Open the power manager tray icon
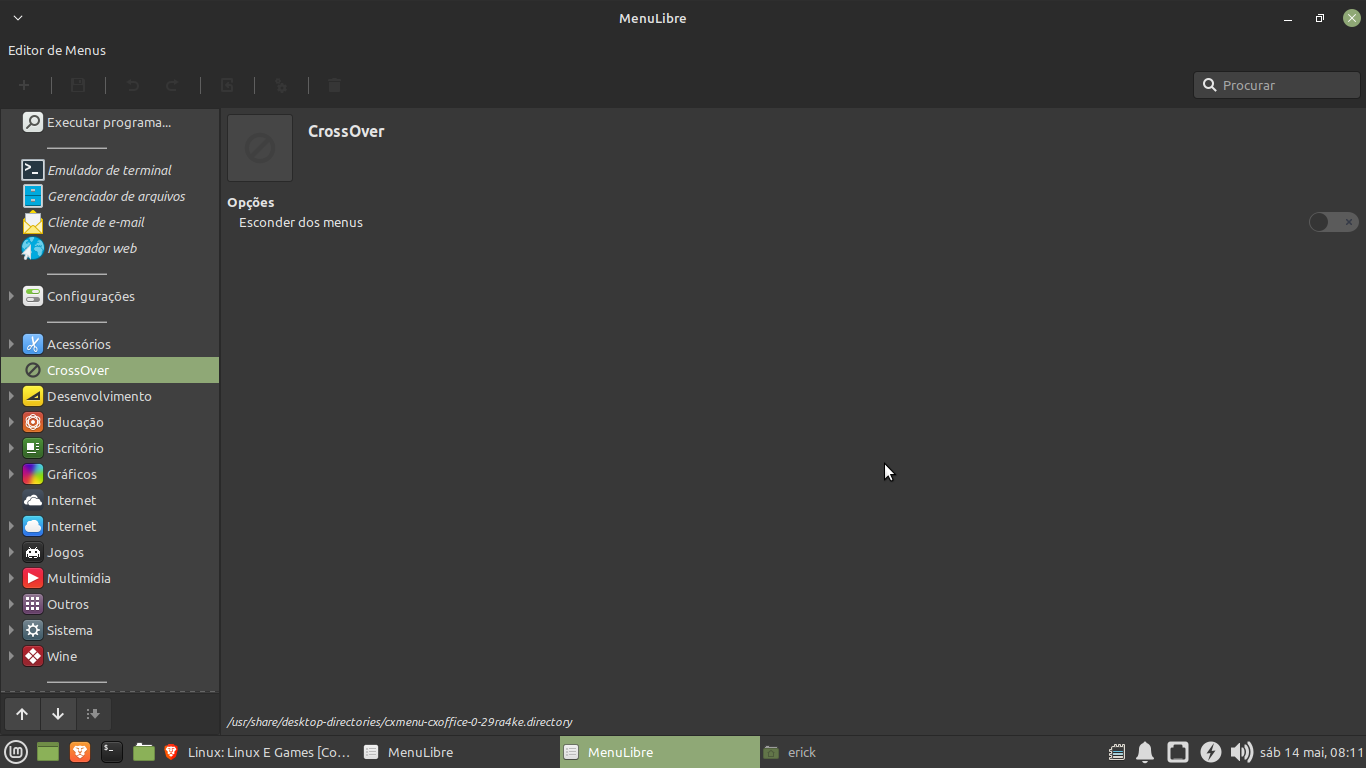 [1210, 752]
